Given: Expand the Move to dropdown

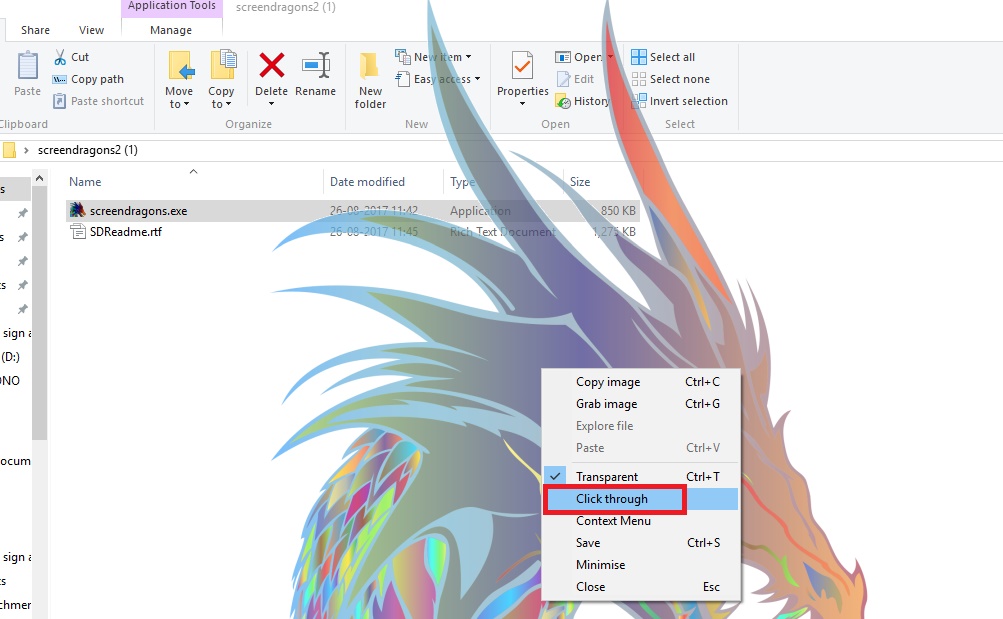Looking at the screenshot, I should click(179, 78).
